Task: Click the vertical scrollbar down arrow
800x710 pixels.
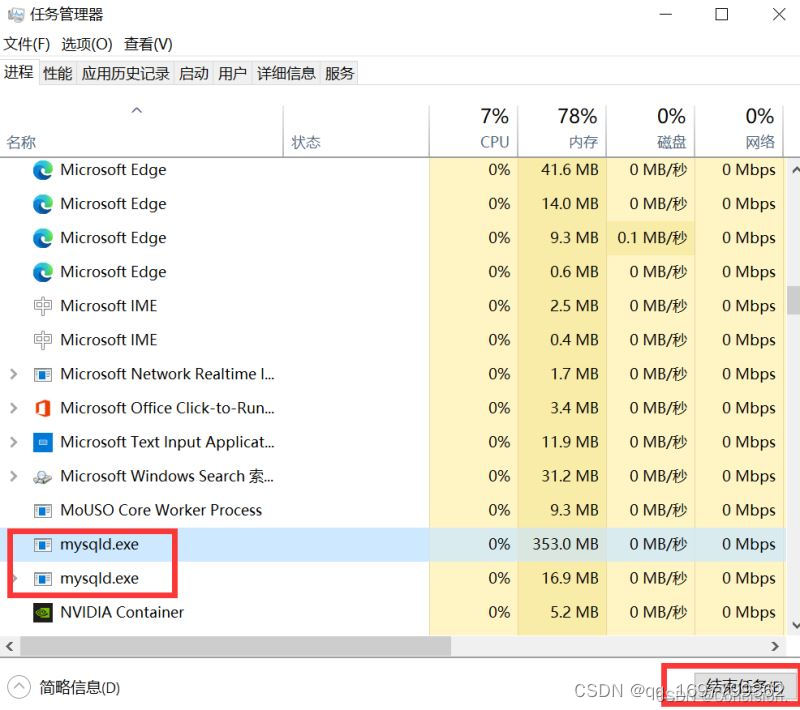Action: tap(794, 625)
